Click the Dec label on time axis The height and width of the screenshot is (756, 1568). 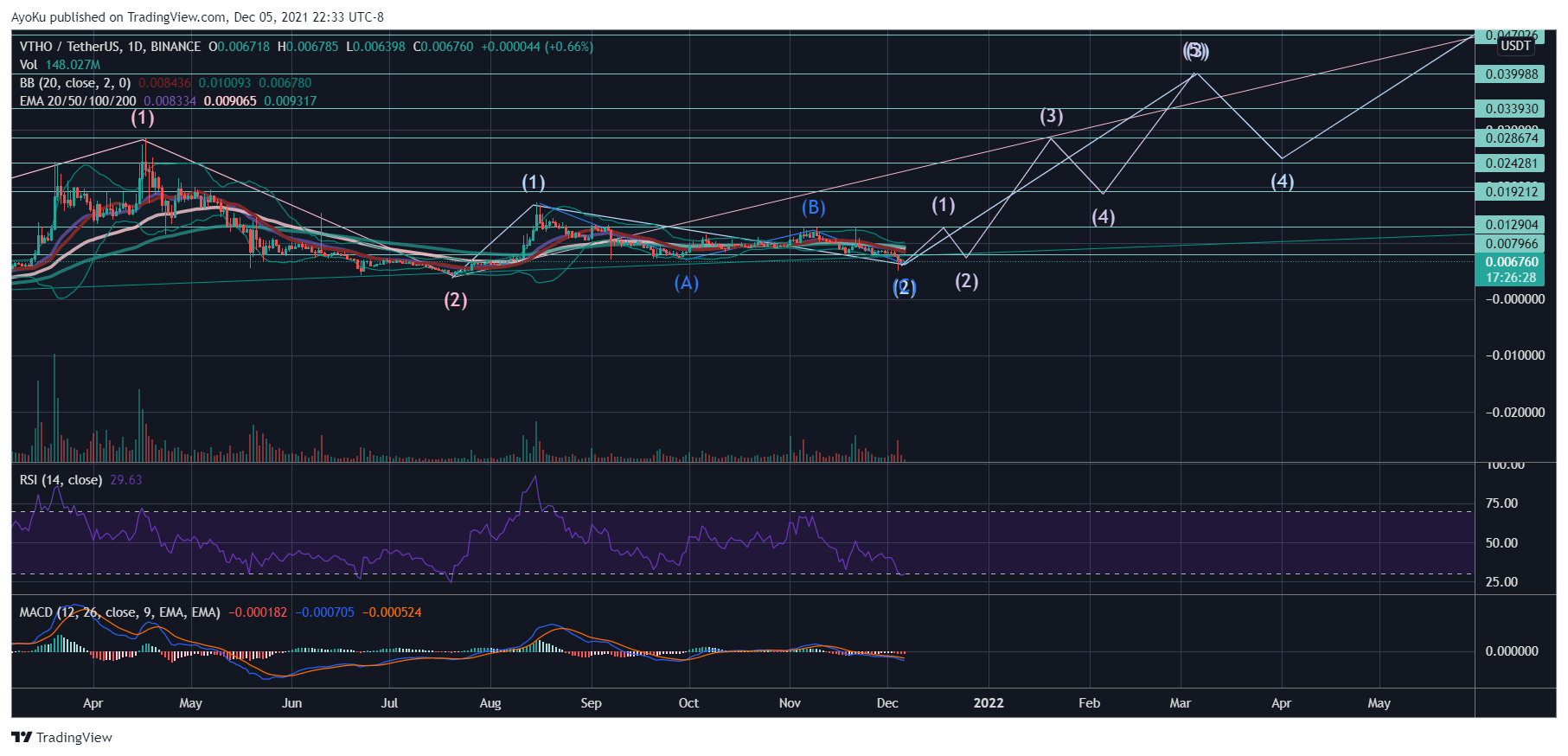(x=887, y=703)
